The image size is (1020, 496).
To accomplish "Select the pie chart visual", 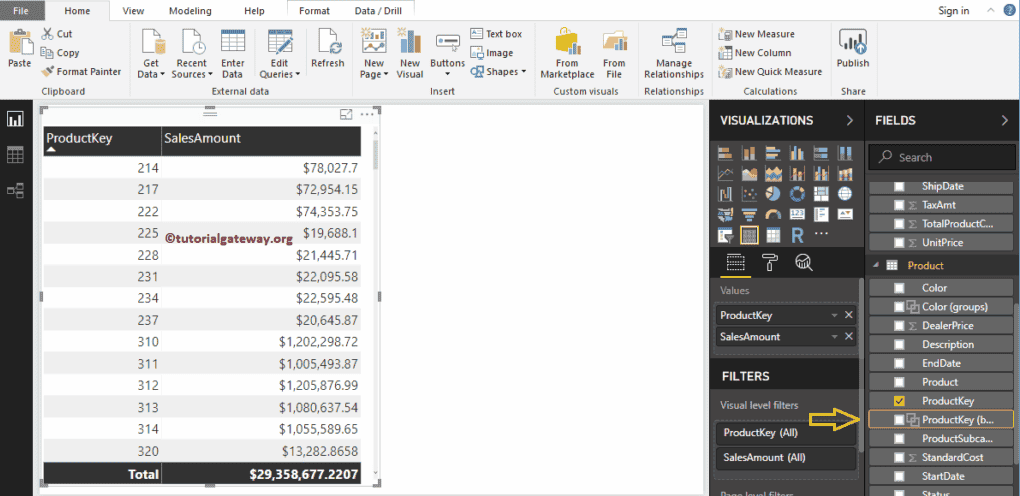I will tap(773, 194).
